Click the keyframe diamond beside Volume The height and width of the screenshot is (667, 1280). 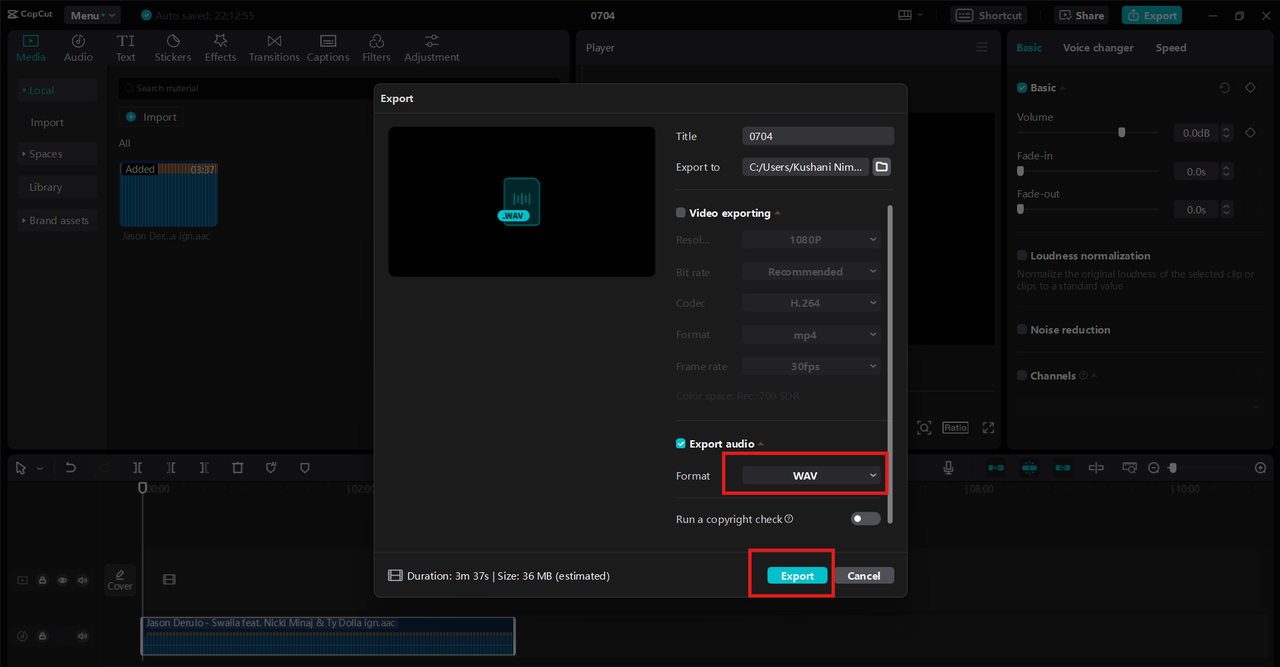(1250, 132)
